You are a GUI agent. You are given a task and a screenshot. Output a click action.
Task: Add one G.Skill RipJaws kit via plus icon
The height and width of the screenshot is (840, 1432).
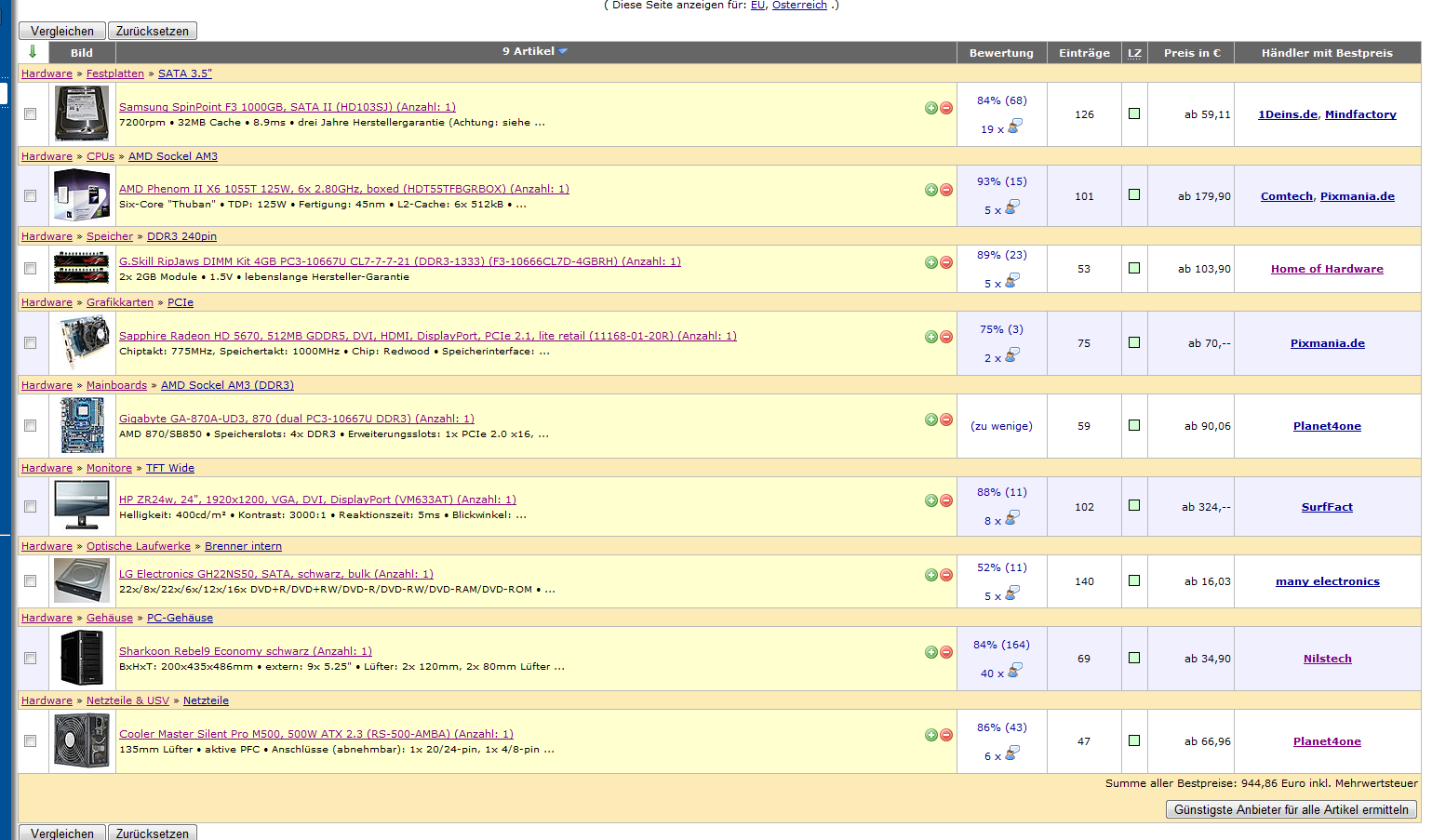[931, 262]
